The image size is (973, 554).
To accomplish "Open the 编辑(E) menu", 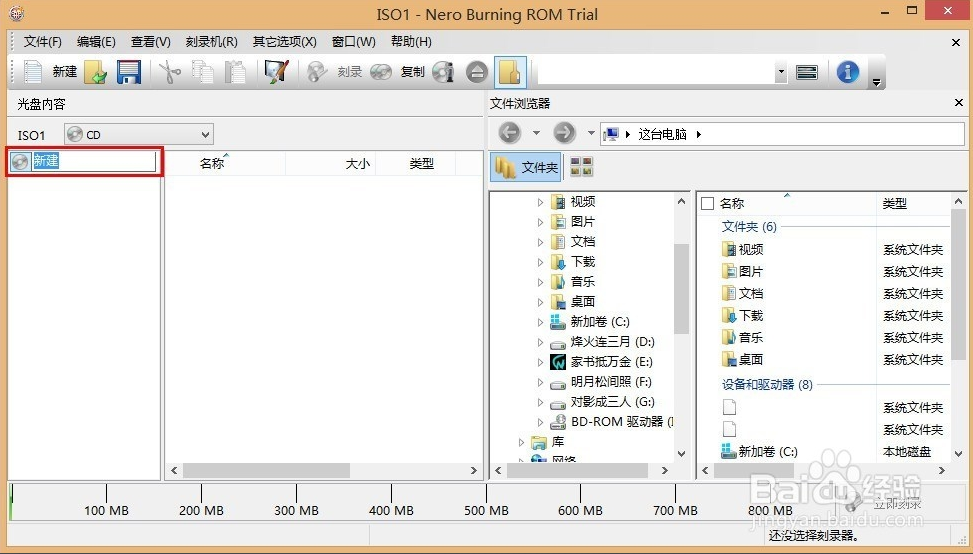I will pyautogui.click(x=96, y=42).
